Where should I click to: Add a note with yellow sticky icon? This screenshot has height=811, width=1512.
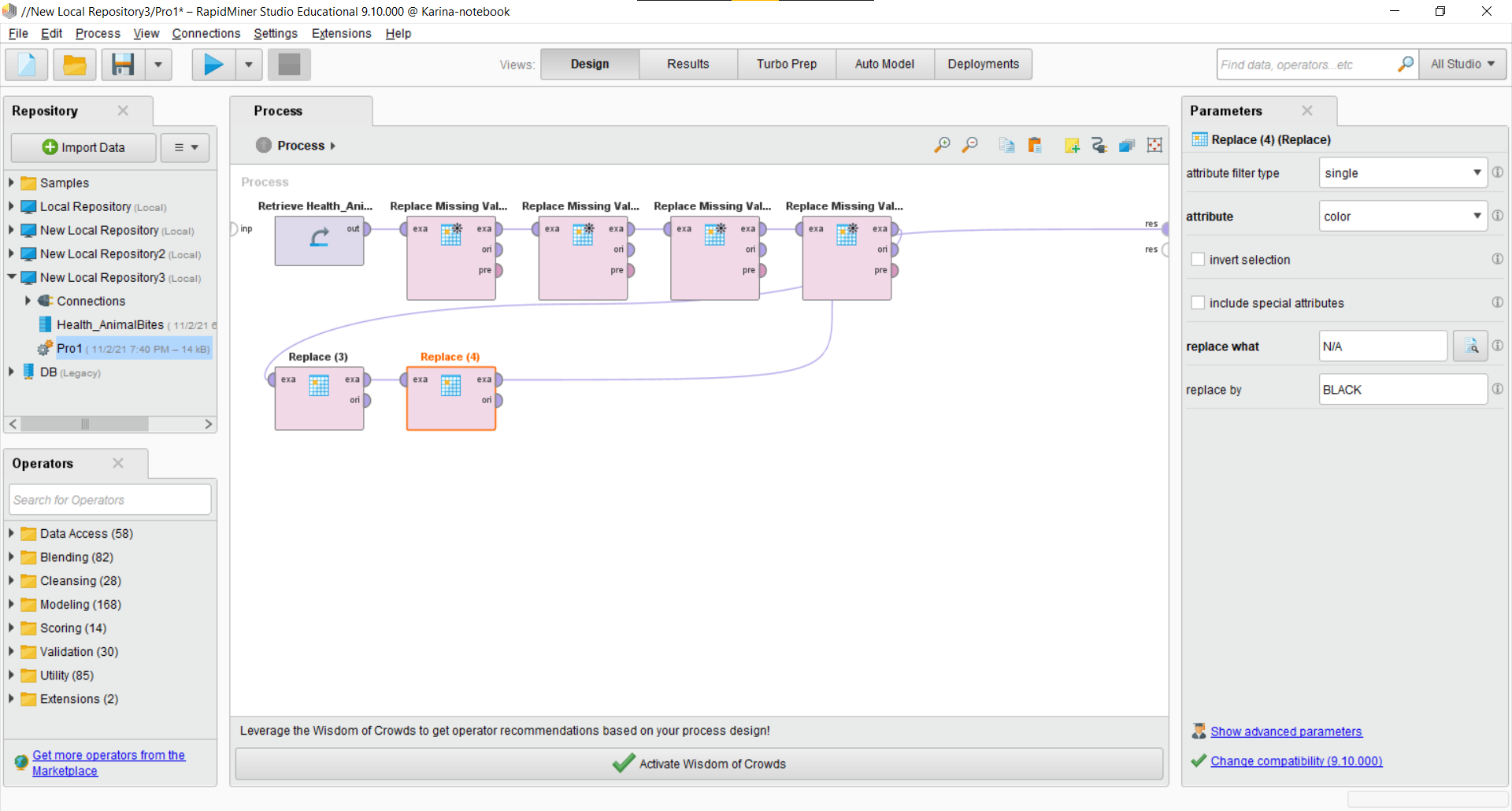pos(1071,145)
